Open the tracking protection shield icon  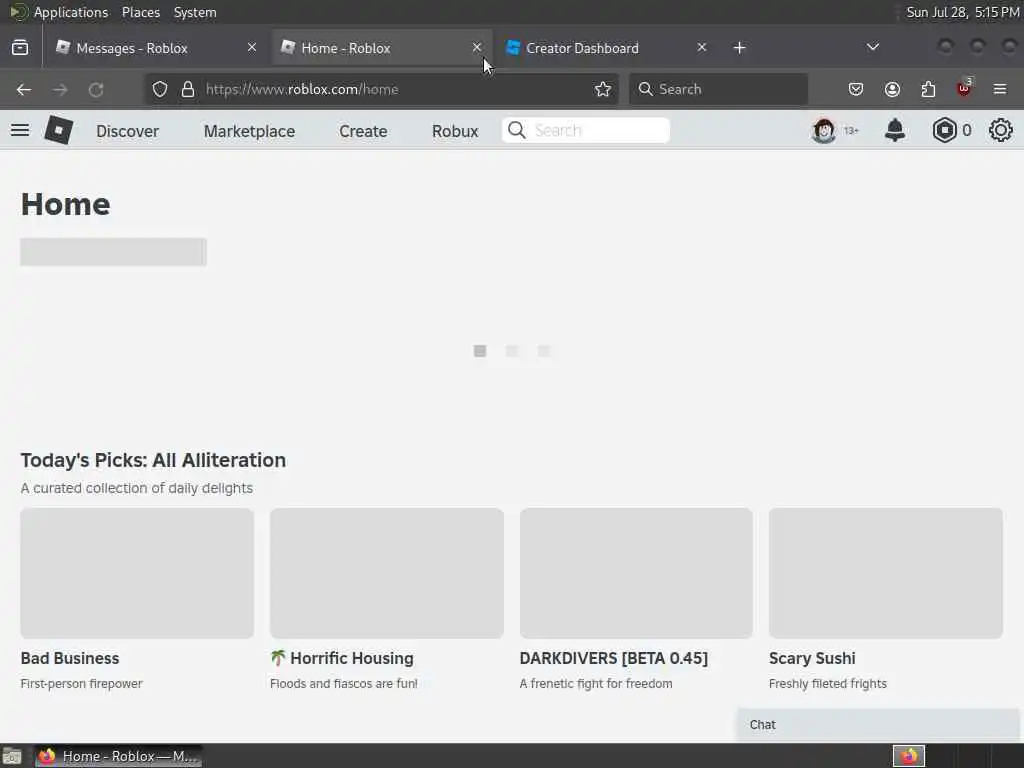tap(160, 89)
